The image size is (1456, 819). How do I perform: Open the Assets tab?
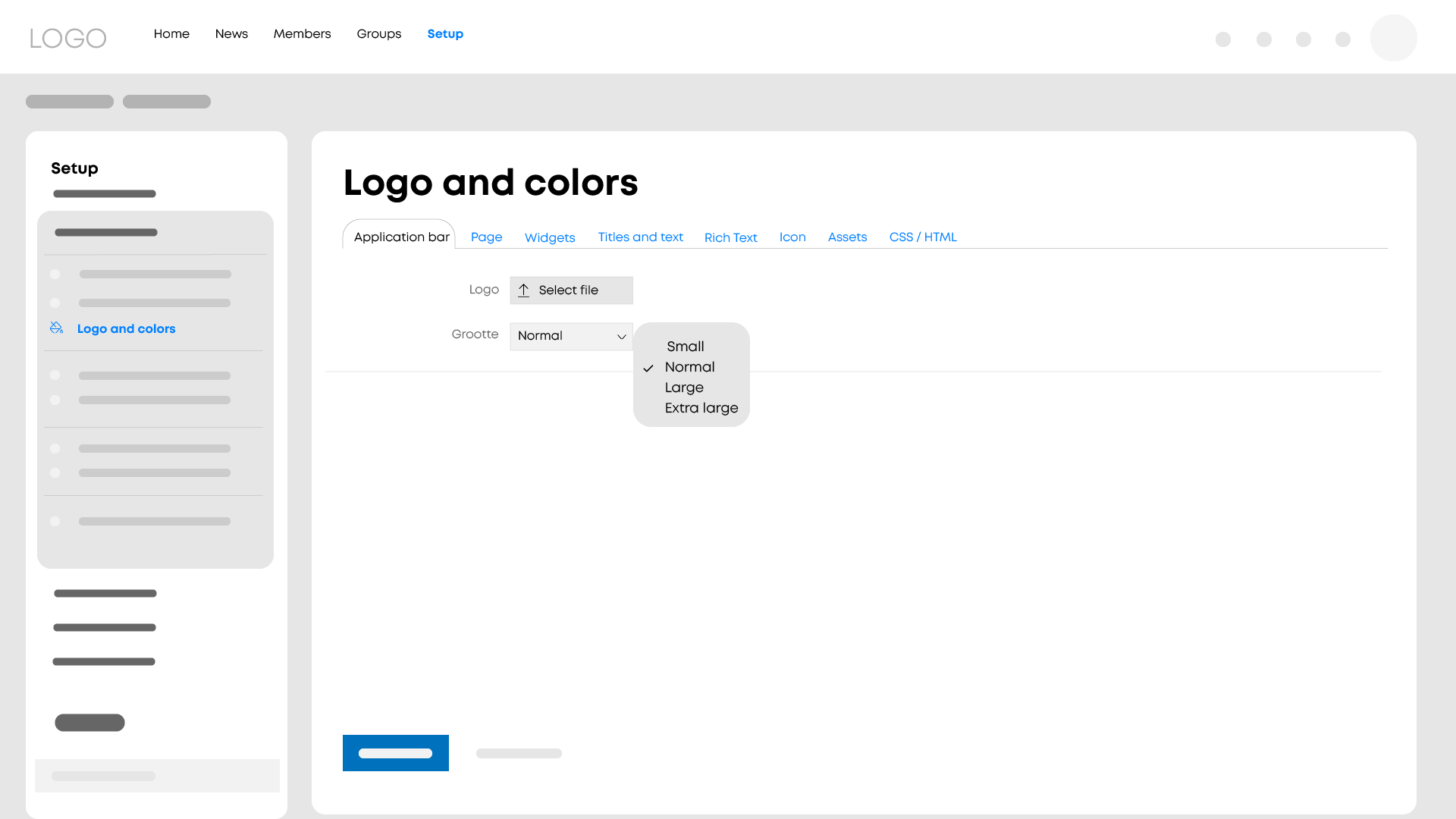click(847, 237)
